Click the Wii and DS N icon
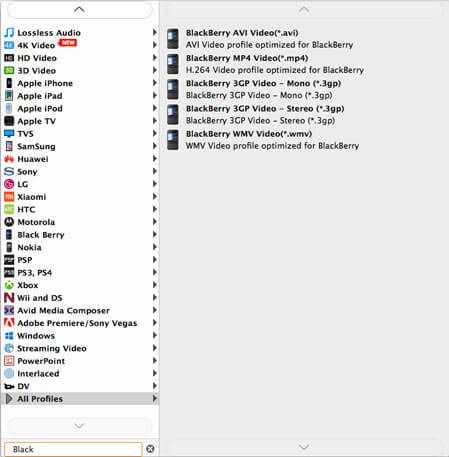 (9, 298)
